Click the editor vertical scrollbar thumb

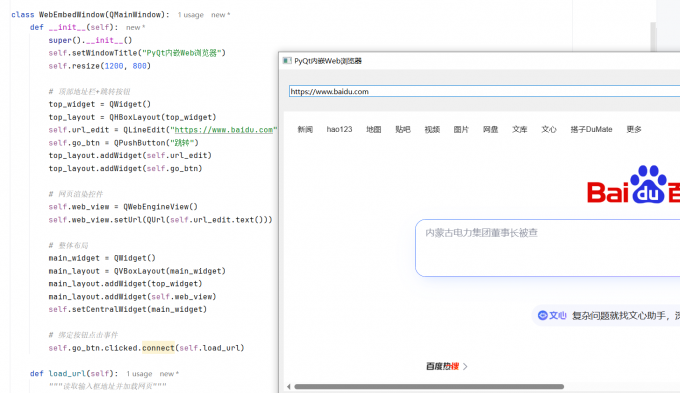tap(653, 37)
